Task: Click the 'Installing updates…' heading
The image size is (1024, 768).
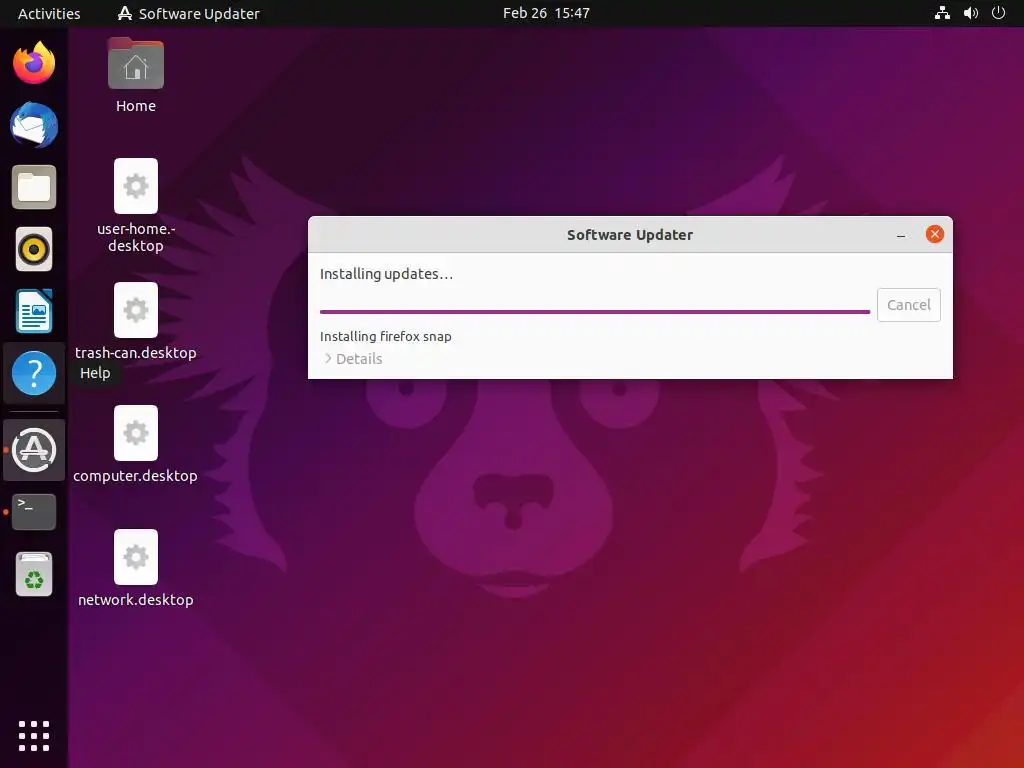Action: (x=386, y=274)
